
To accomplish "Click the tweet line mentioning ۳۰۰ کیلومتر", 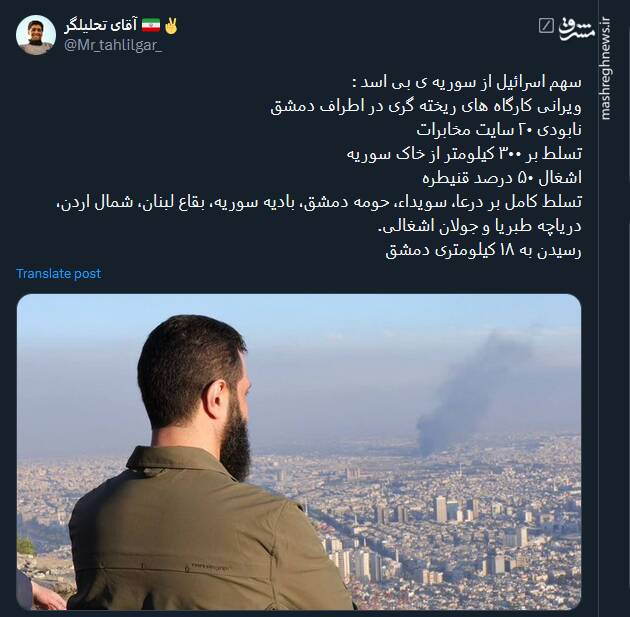I will 464,154.
